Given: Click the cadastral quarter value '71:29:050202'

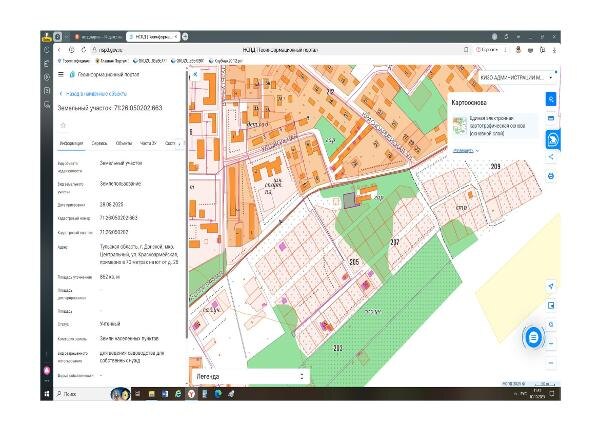Looking at the screenshot, I should tap(114, 232).
